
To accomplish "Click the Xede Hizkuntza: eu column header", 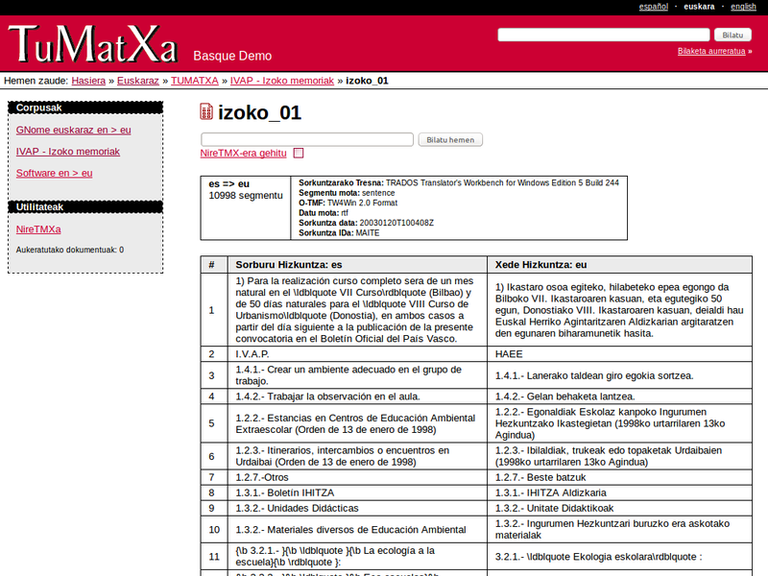I will click(620, 264).
